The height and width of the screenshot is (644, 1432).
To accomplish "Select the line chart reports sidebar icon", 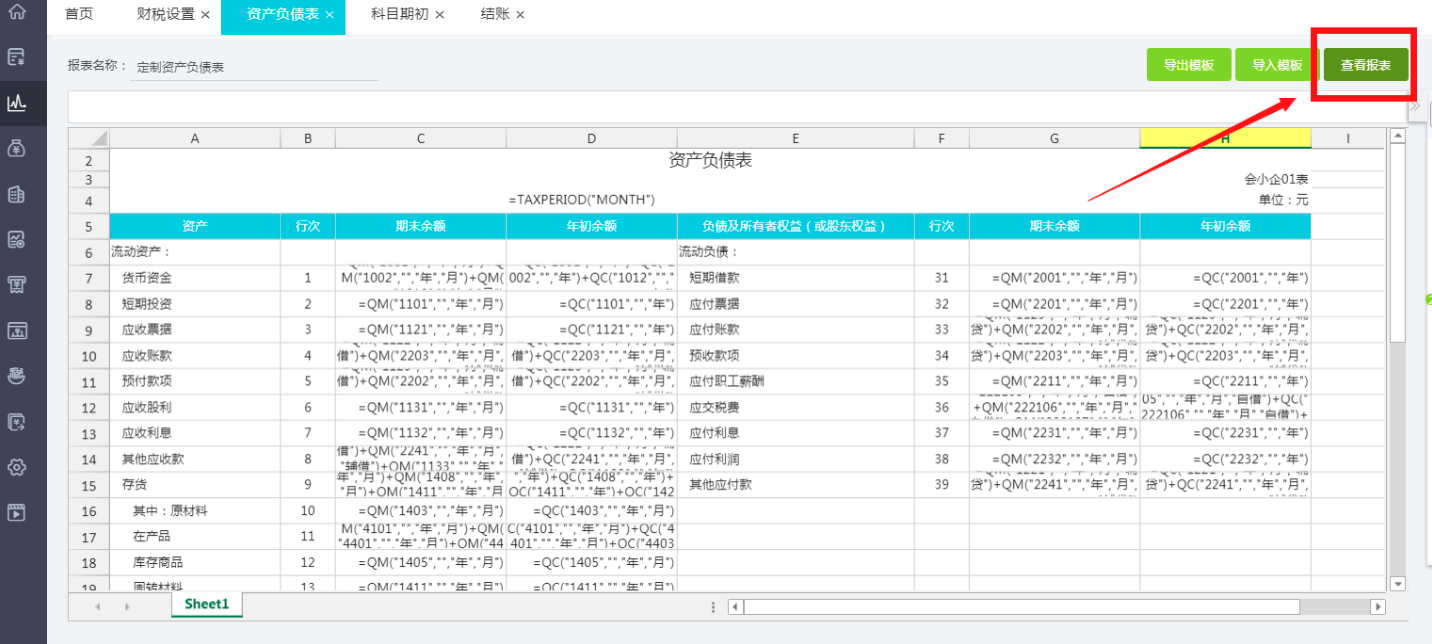I will point(17,102).
